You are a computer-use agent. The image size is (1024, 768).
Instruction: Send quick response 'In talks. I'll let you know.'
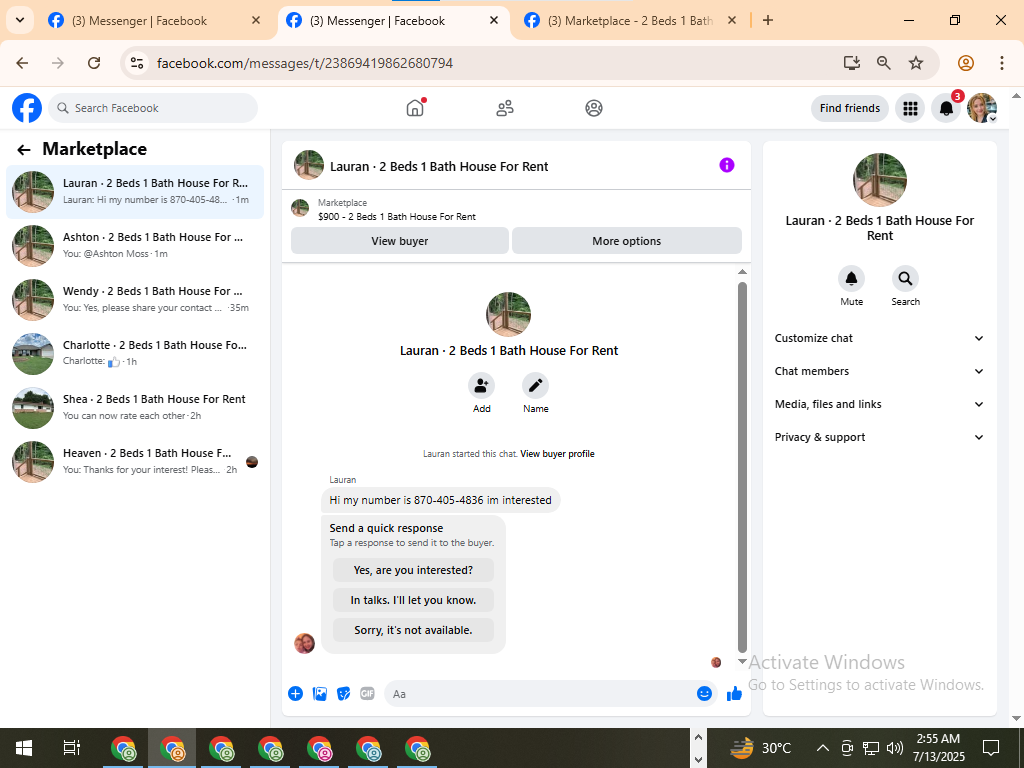[x=413, y=600]
